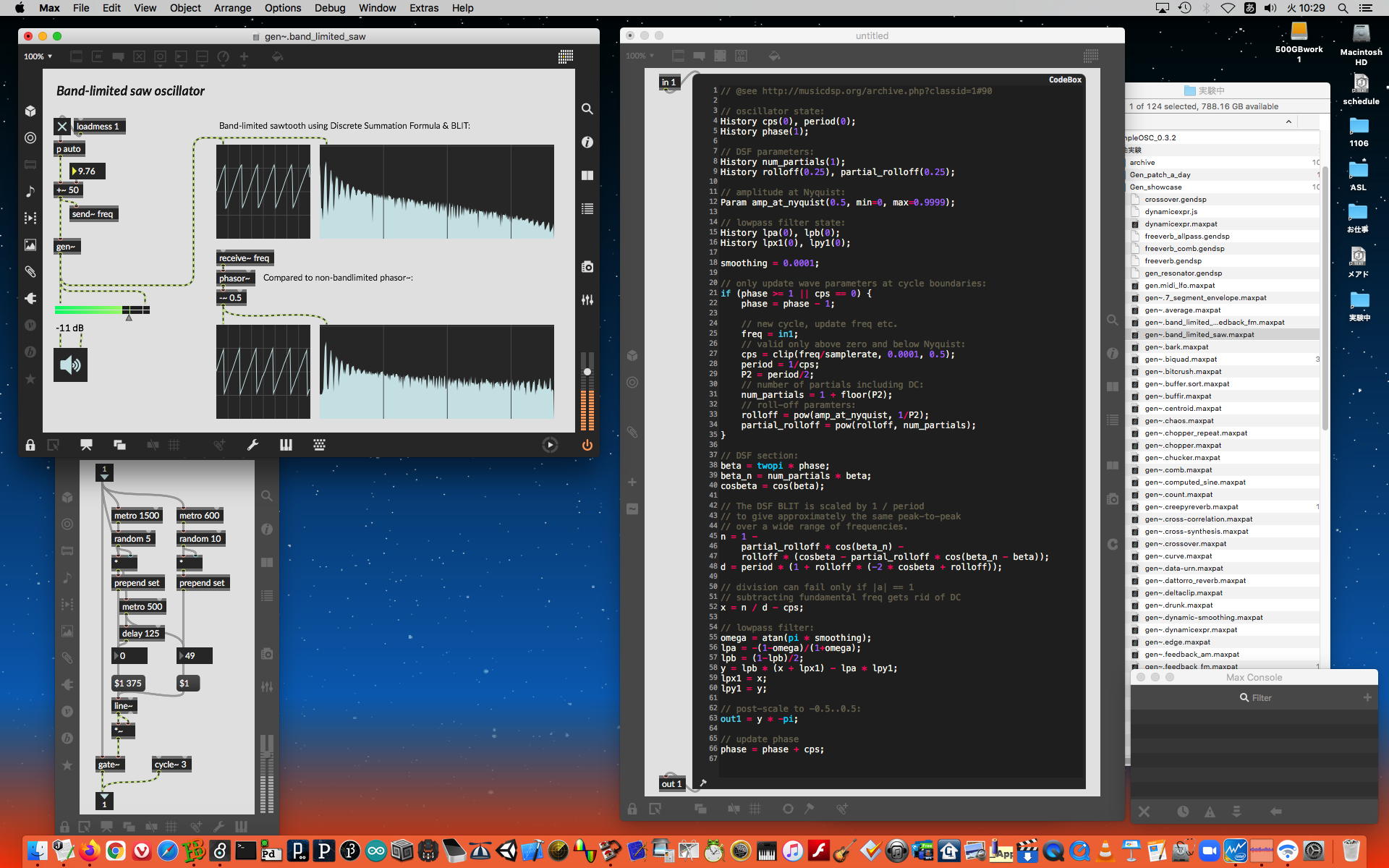1389x868 pixels.
Task: Open the calendar grid icon in the band_limited_saw toolbar
Action: pos(566,56)
